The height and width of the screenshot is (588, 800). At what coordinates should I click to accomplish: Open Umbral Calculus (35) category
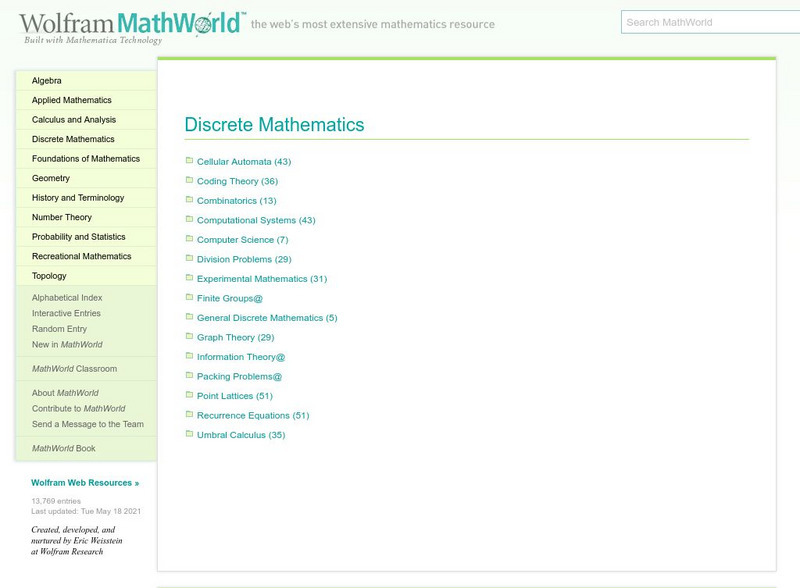click(x=241, y=435)
